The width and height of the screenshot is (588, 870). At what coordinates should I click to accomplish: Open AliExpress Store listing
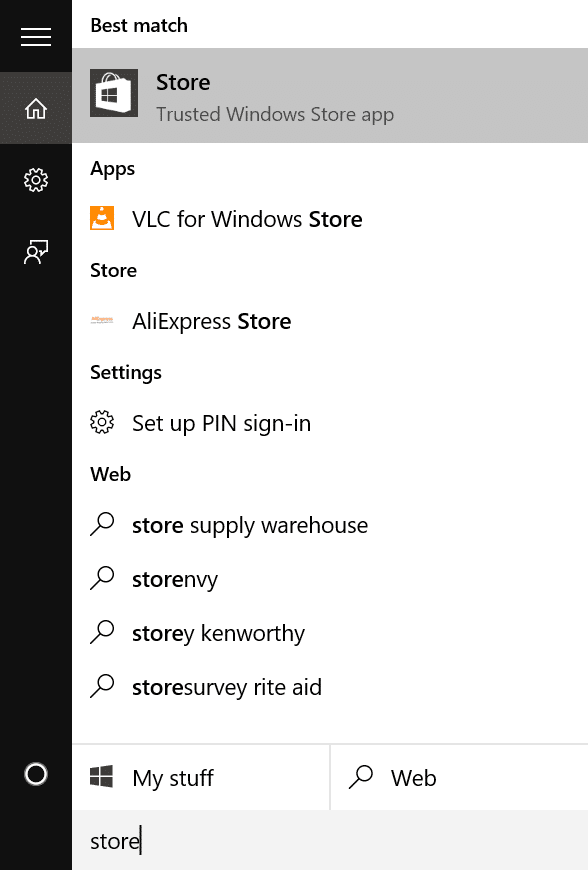coord(330,321)
